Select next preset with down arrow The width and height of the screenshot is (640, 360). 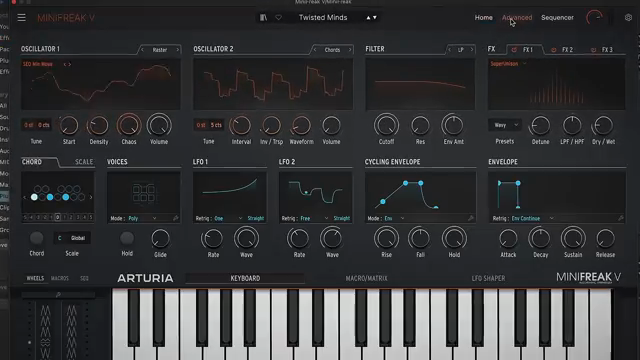pos(375,18)
